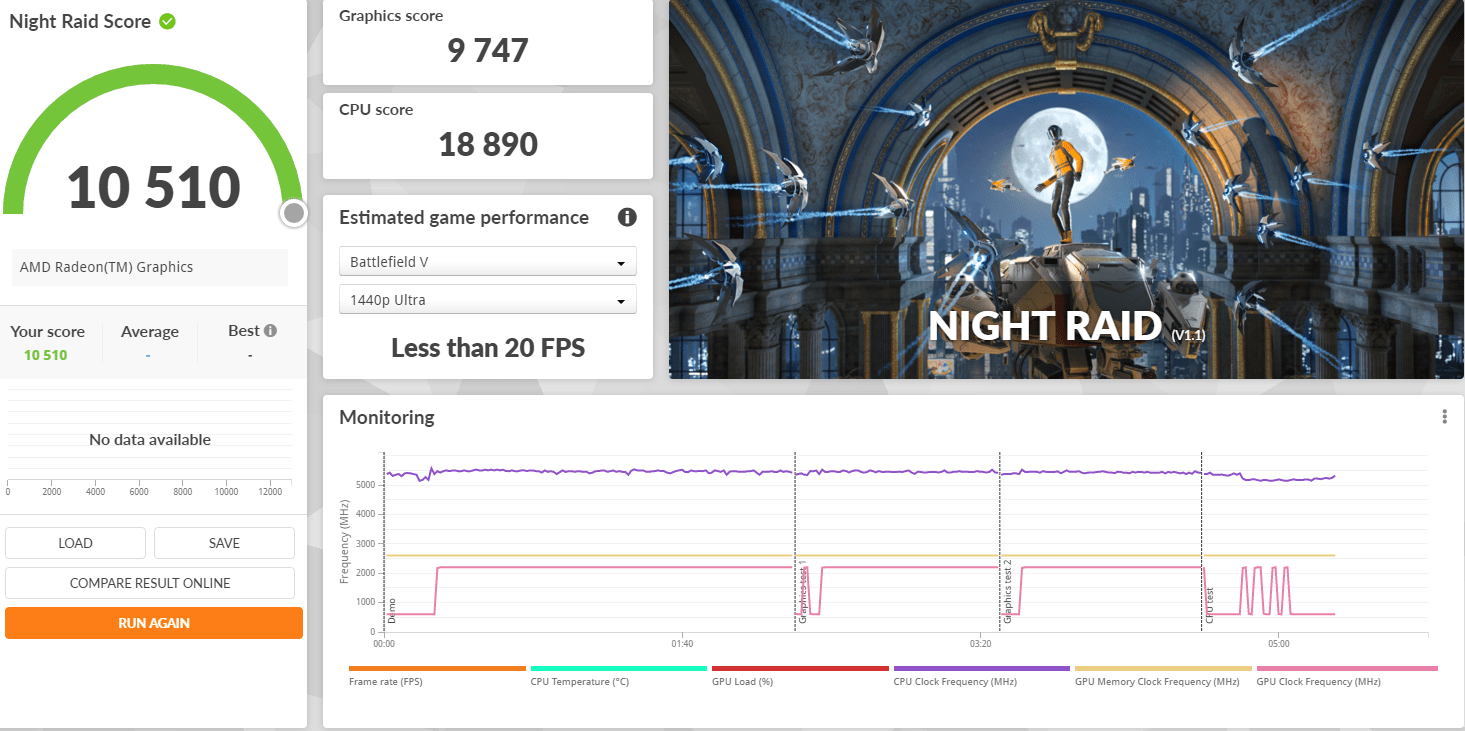
Task: Click the LOAD button
Action: pos(75,543)
